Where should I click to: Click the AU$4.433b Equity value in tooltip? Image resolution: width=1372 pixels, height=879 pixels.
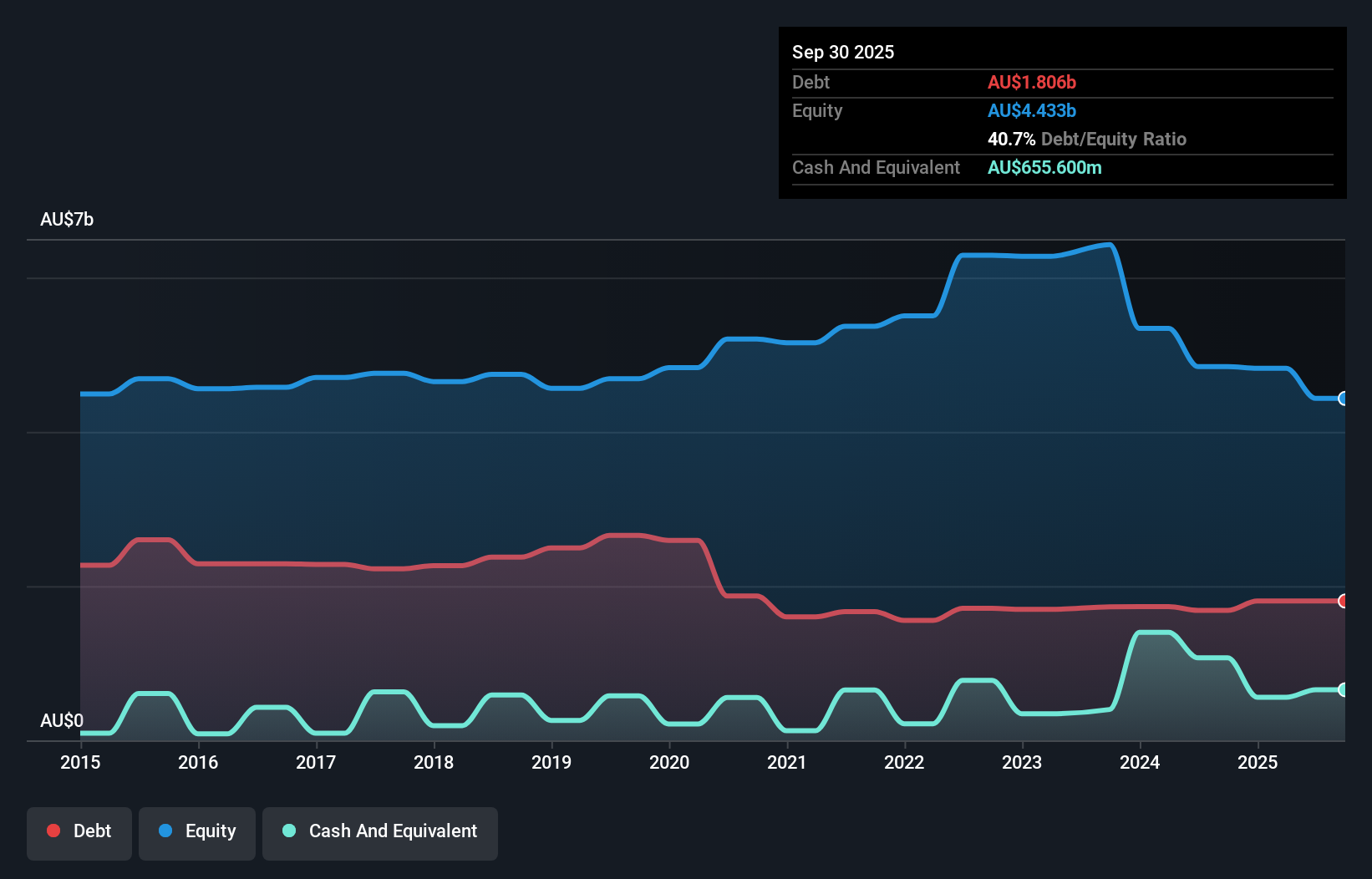point(1033,110)
